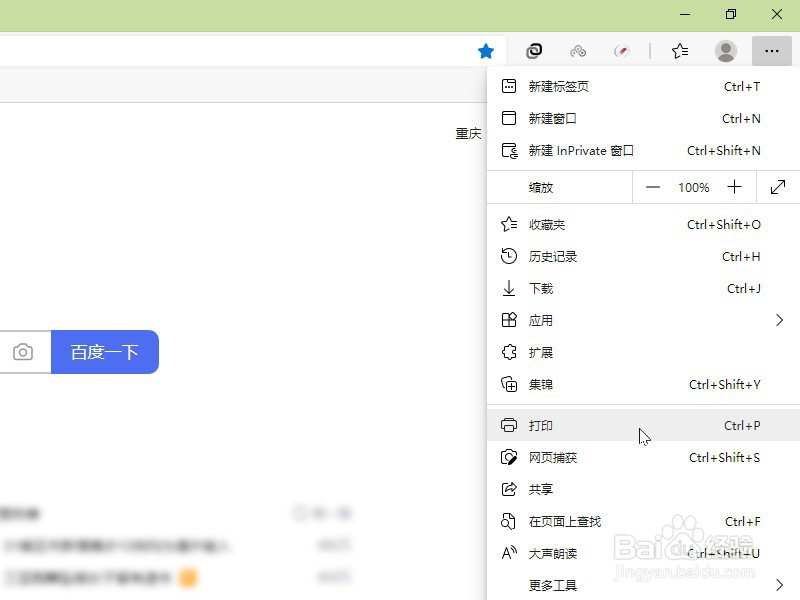
Task: Open a new InPrivate window
Action: tap(580, 150)
